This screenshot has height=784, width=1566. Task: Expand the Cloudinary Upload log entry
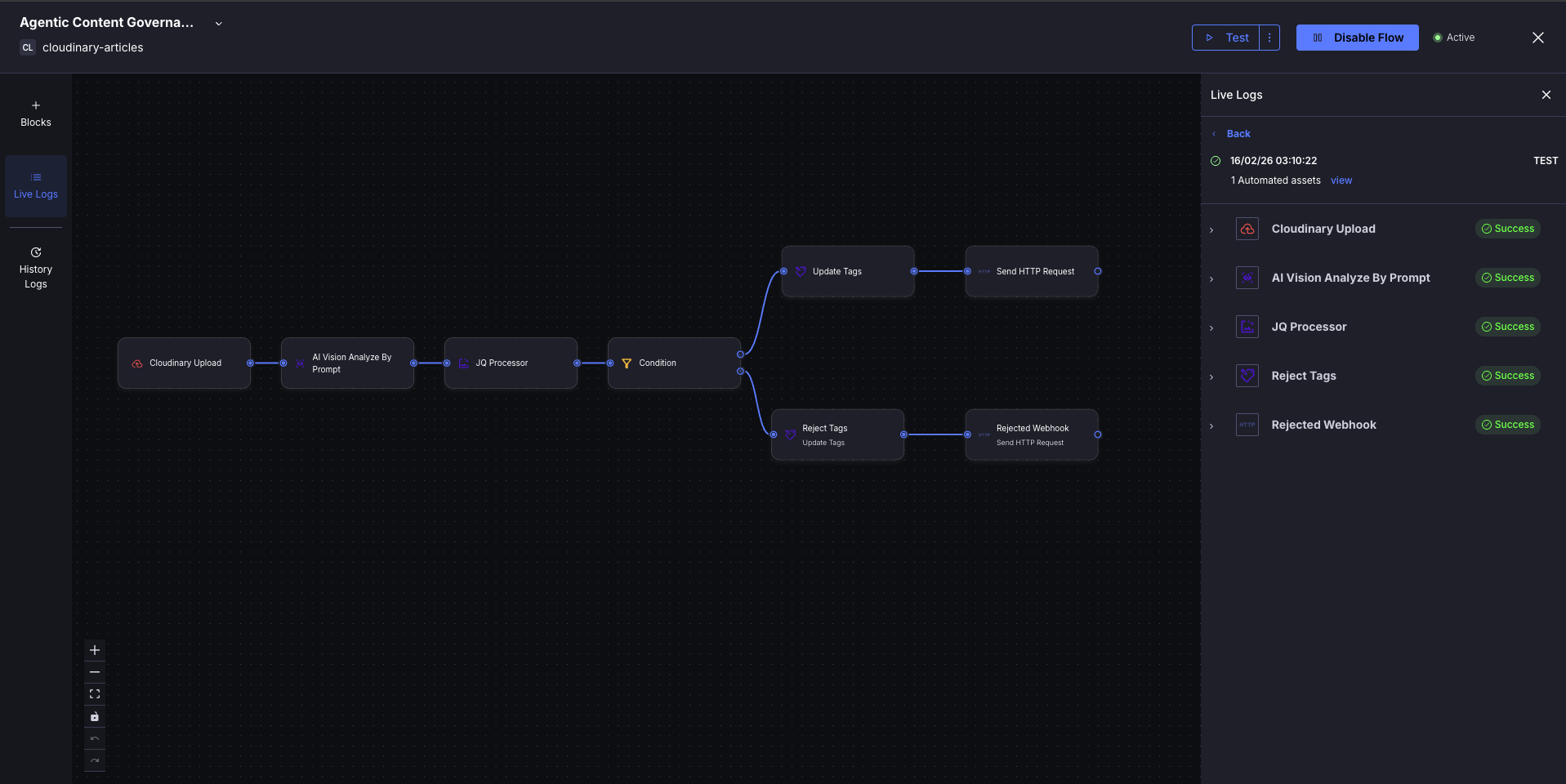point(1211,230)
